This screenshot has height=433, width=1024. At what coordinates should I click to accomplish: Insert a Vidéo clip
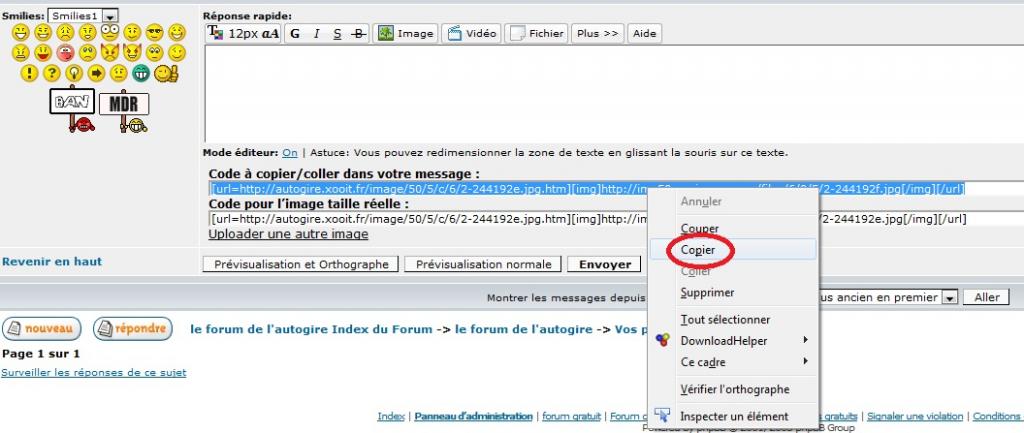click(x=472, y=34)
